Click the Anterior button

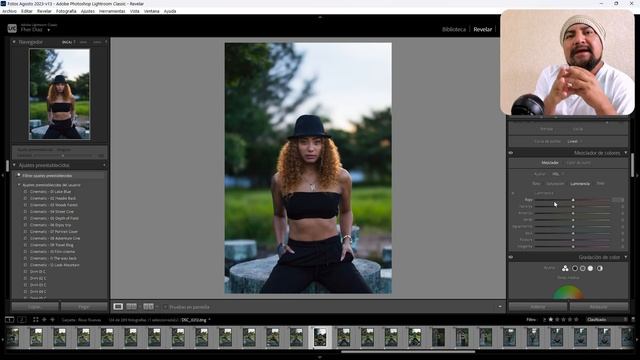click(538, 307)
